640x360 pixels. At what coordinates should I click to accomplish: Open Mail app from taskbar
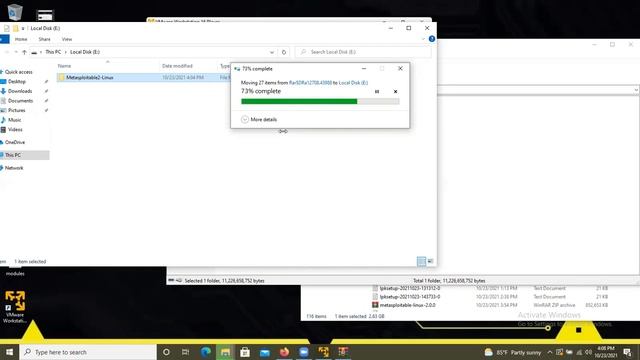click(264, 352)
